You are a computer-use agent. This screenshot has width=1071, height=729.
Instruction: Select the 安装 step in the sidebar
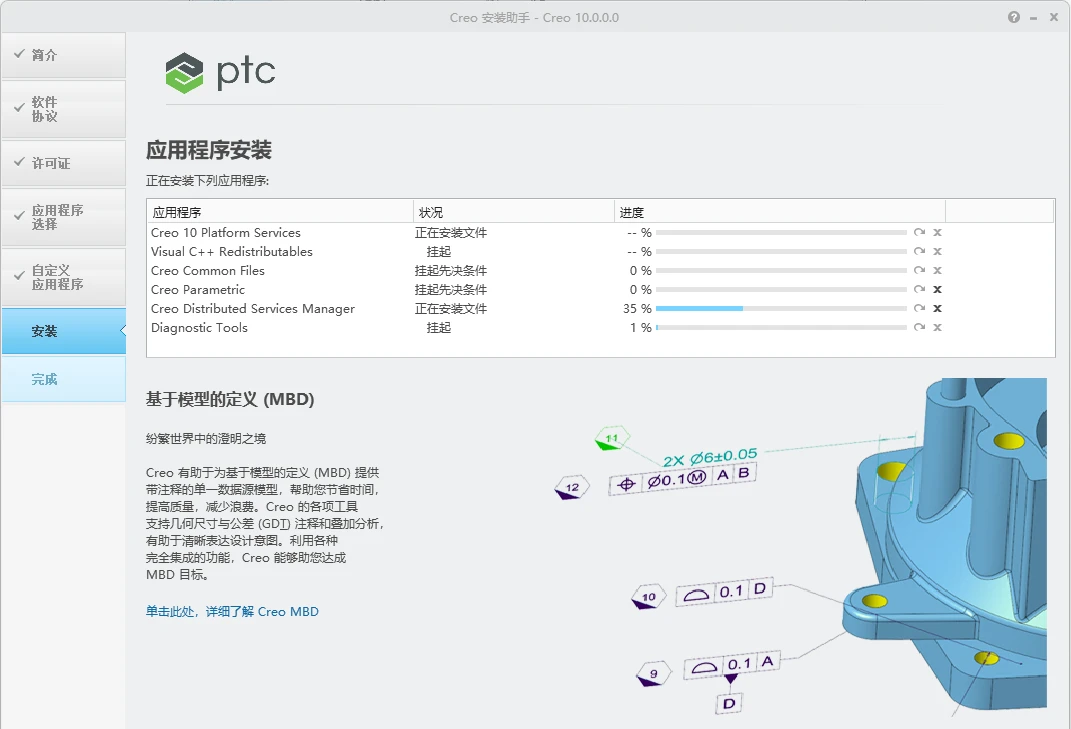click(47, 330)
